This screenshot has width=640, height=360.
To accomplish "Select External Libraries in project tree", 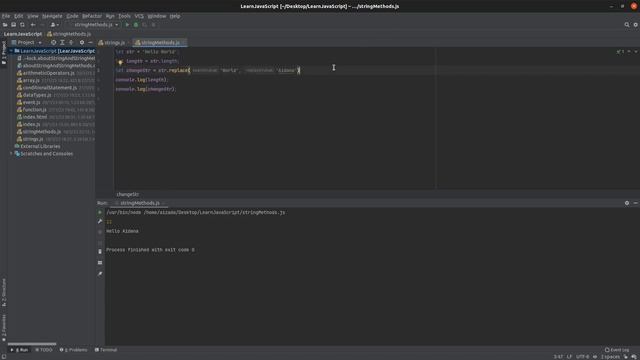I will (x=40, y=147).
